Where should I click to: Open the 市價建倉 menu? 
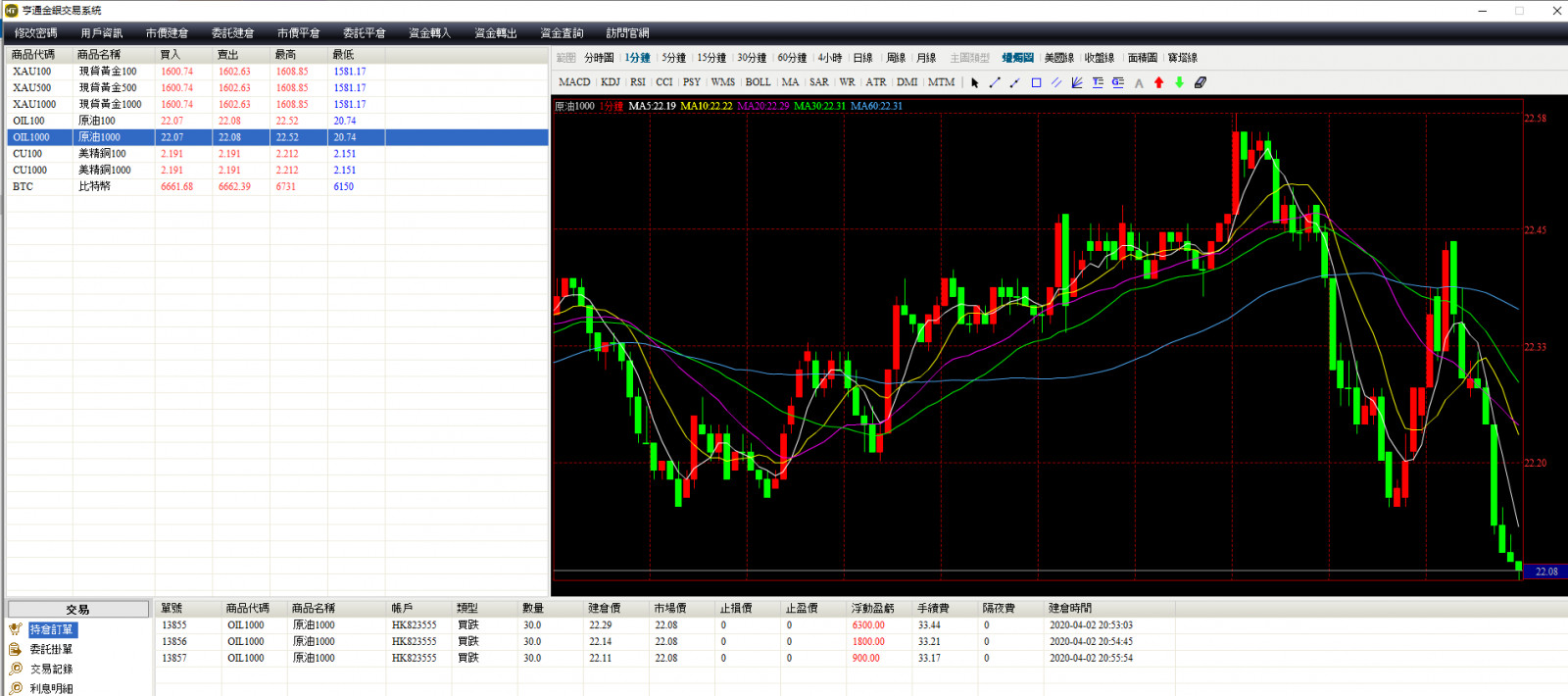[167, 33]
